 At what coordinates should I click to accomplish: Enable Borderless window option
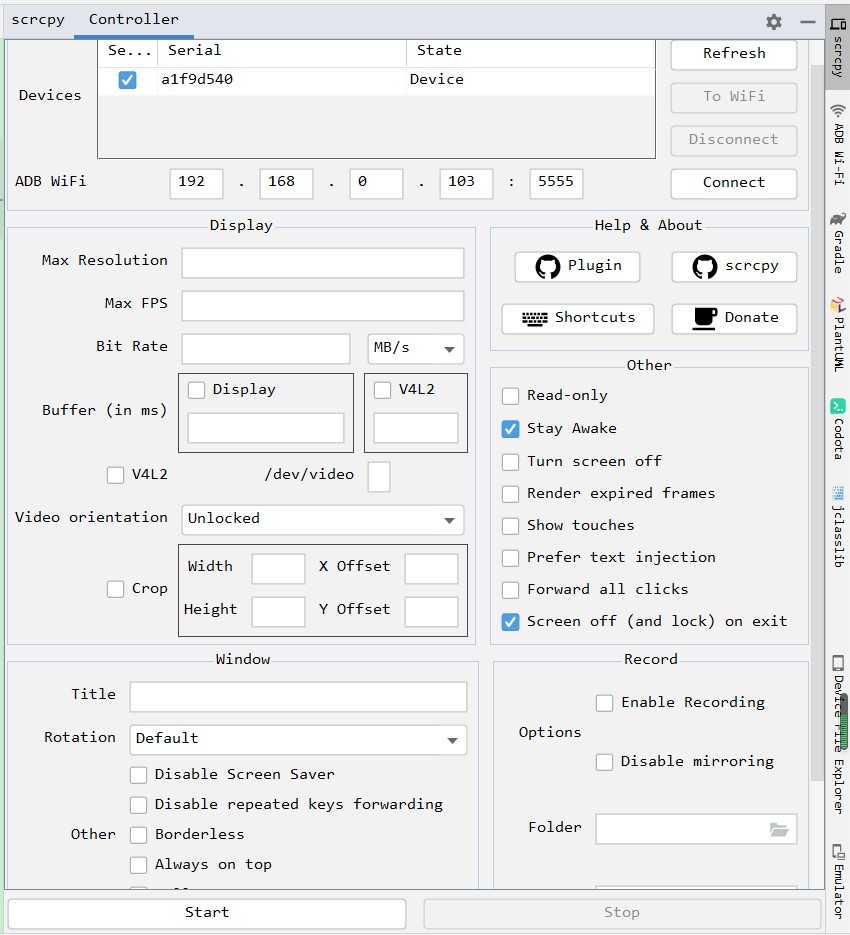click(138, 835)
